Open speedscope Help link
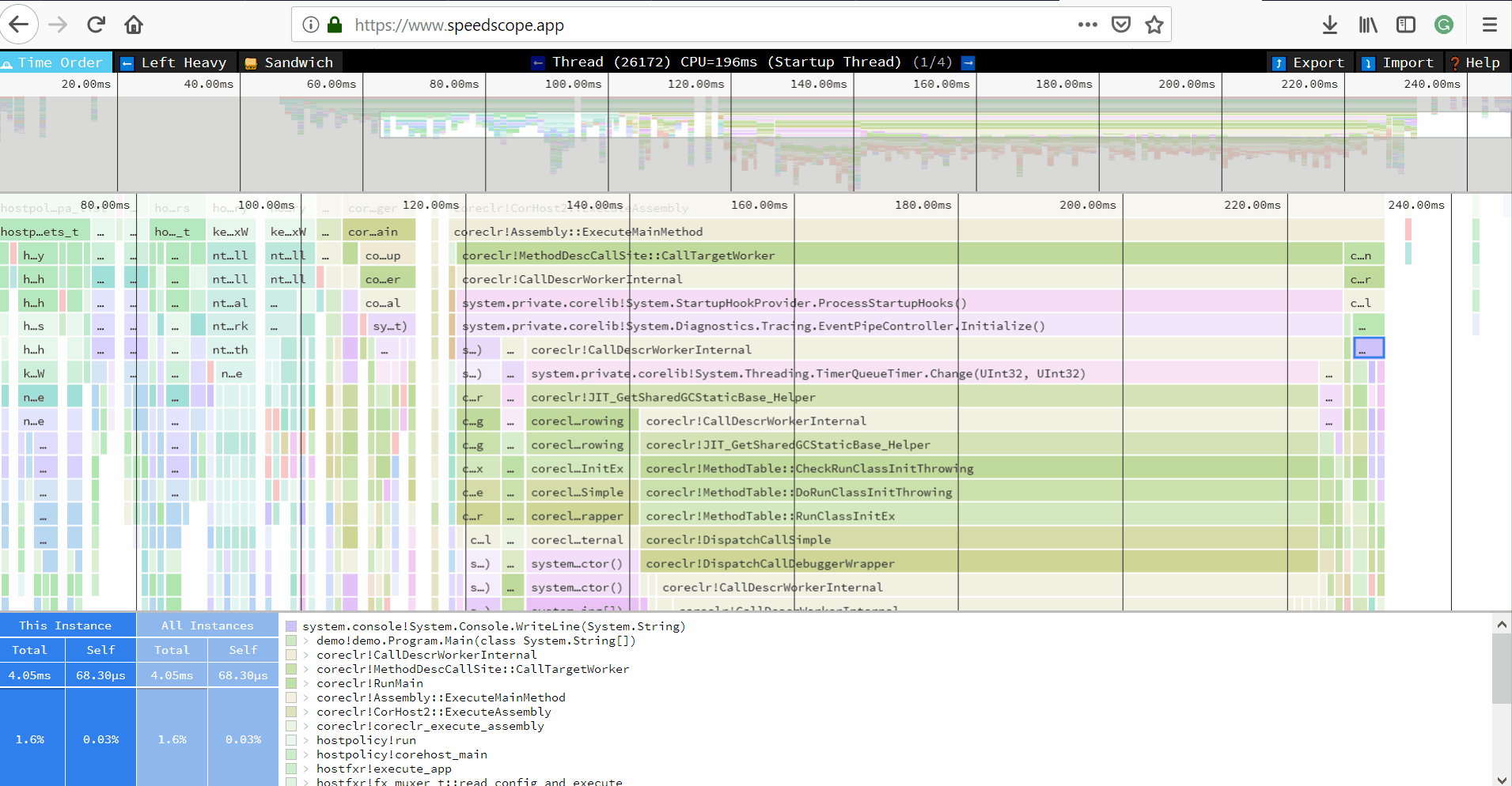Viewport: 1512px width, 786px height. click(1475, 62)
